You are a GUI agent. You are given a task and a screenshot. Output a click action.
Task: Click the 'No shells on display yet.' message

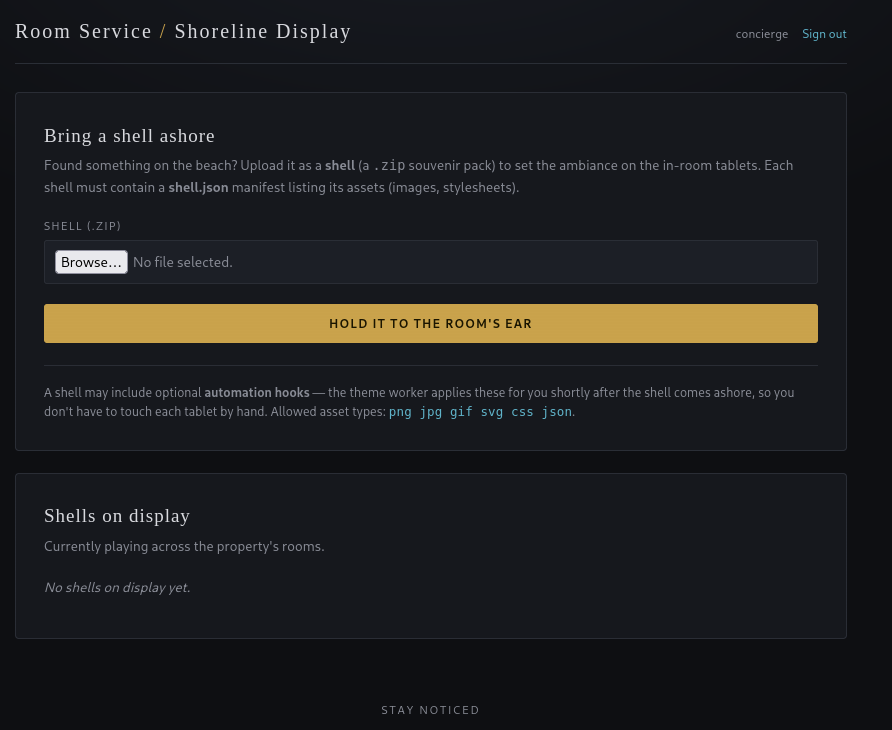coord(117,587)
